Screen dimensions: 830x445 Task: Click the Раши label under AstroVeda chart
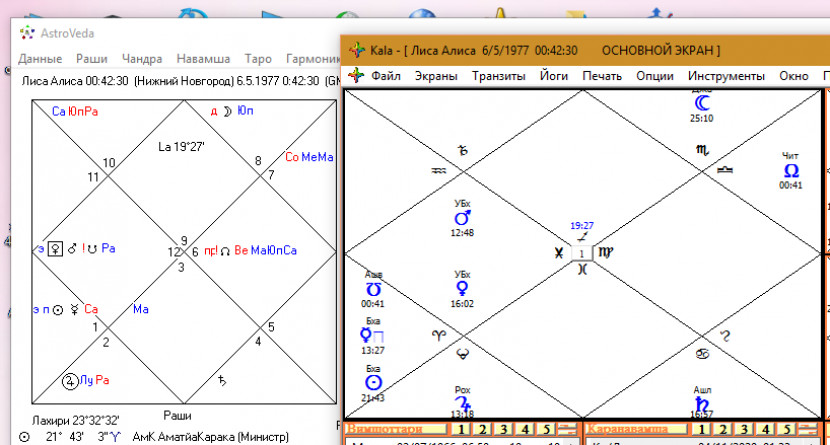[177, 415]
